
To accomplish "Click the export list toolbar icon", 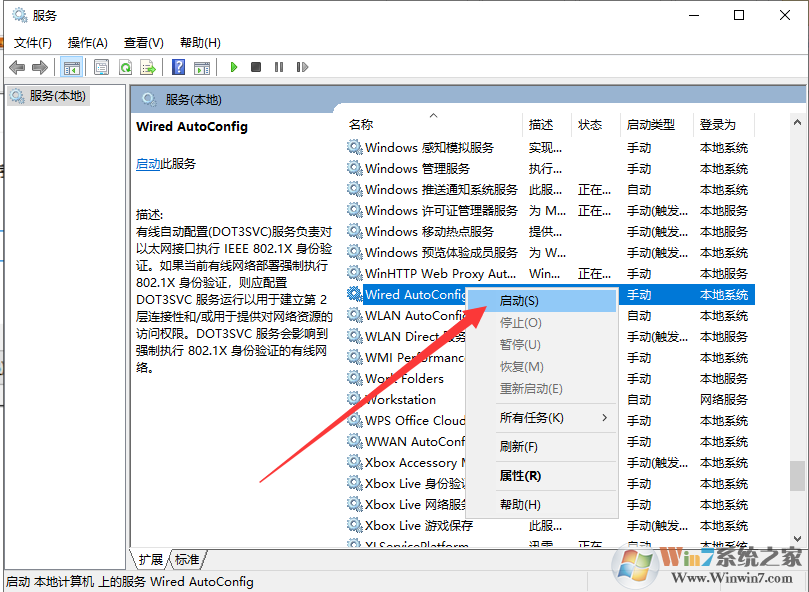I will (149, 66).
